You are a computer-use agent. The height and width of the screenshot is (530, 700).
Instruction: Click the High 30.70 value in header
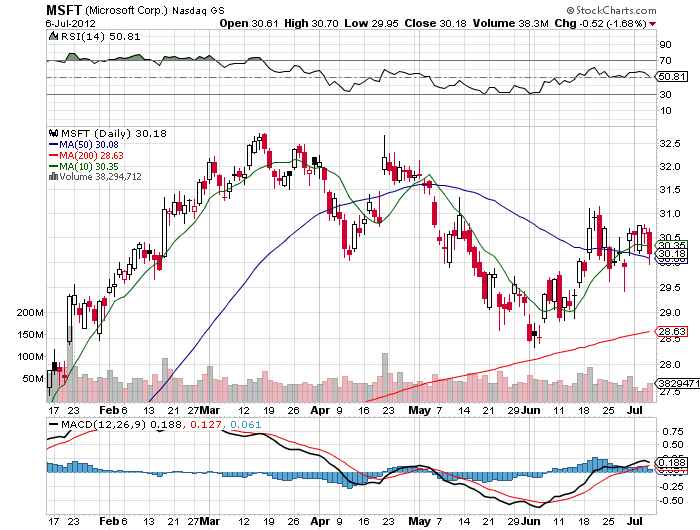point(311,23)
